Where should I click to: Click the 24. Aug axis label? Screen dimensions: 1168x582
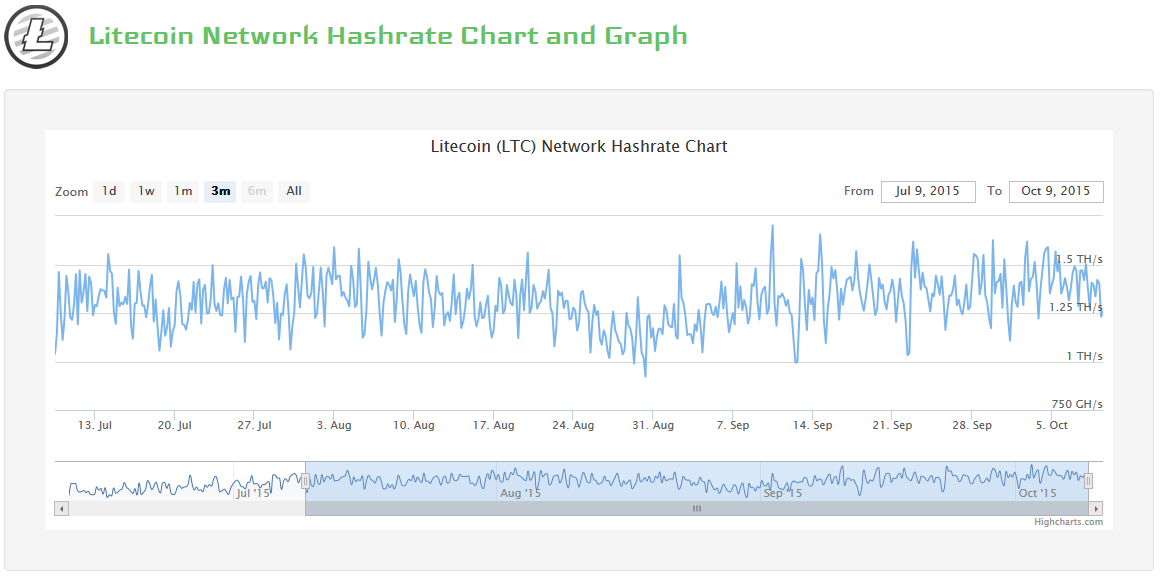click(573, 426)
